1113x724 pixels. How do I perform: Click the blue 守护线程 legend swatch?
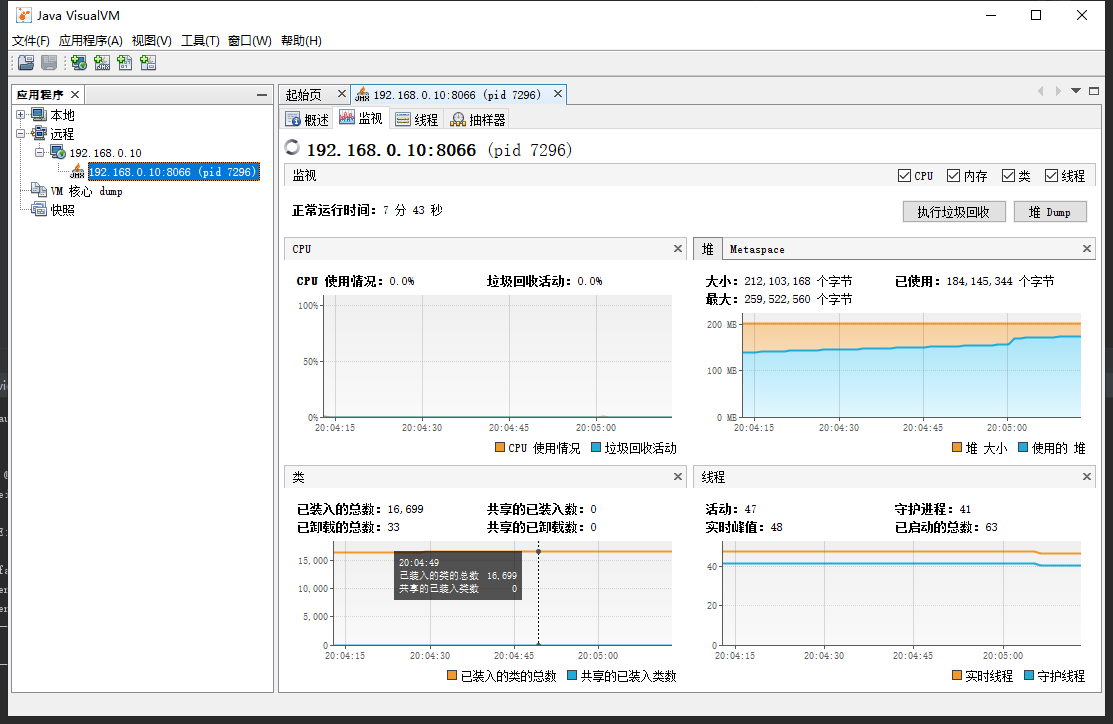1029,675
